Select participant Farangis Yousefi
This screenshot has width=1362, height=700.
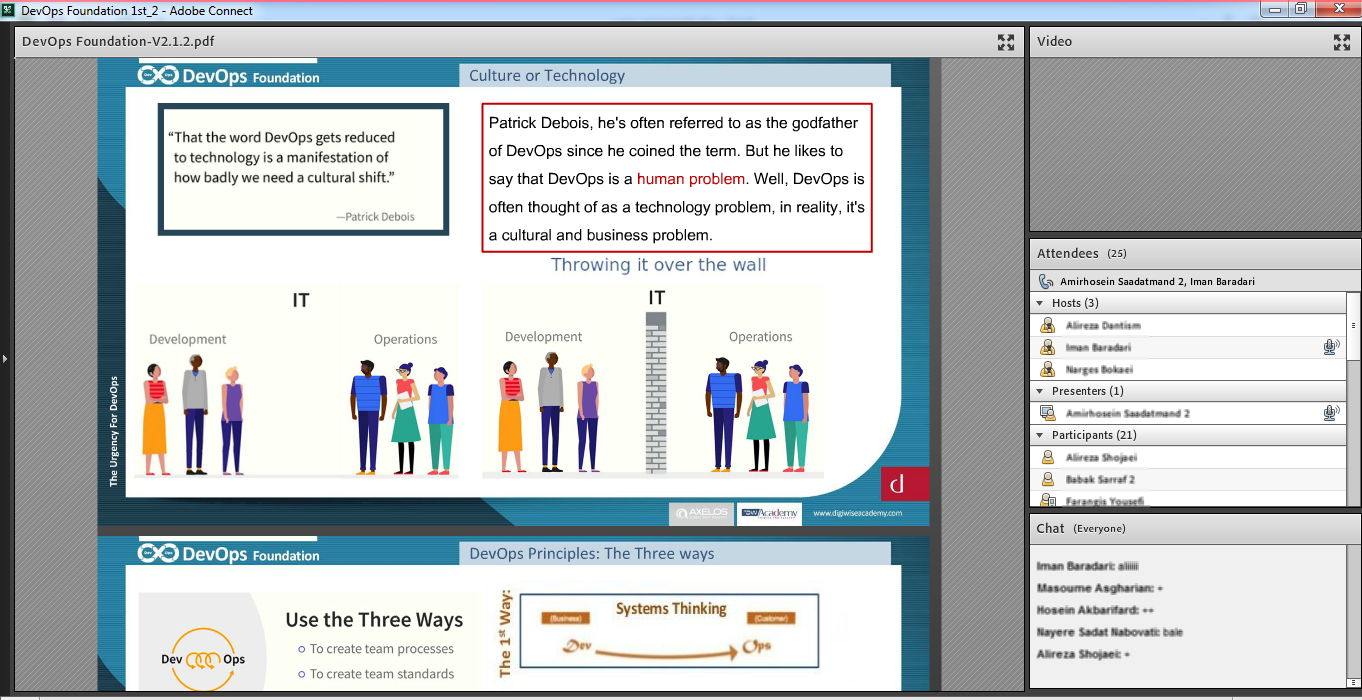pos(1189,500)
